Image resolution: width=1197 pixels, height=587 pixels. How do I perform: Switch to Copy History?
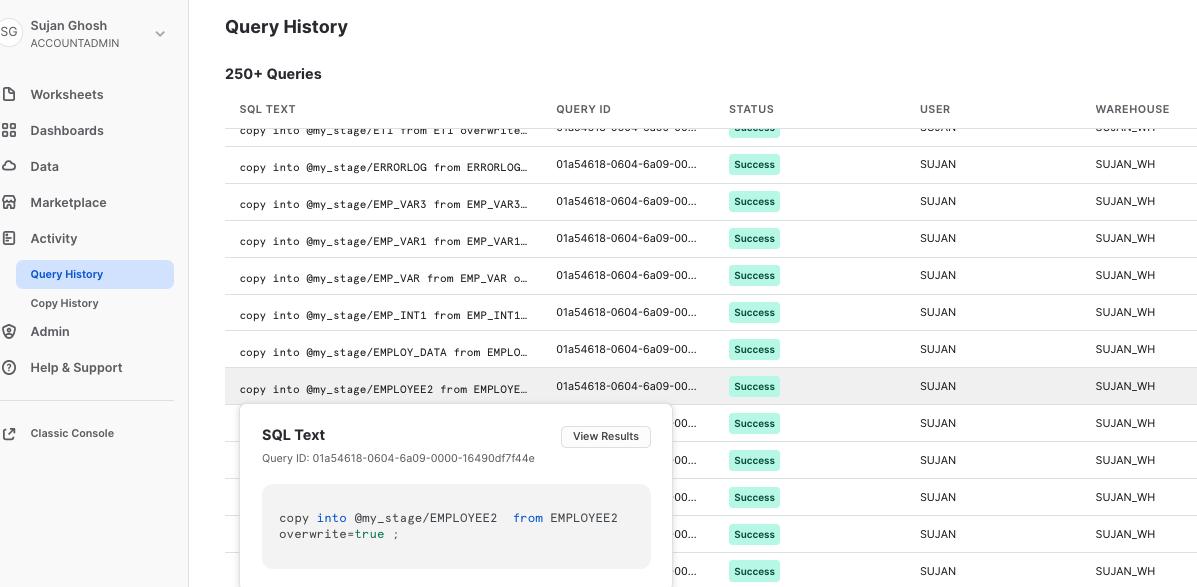66,303
